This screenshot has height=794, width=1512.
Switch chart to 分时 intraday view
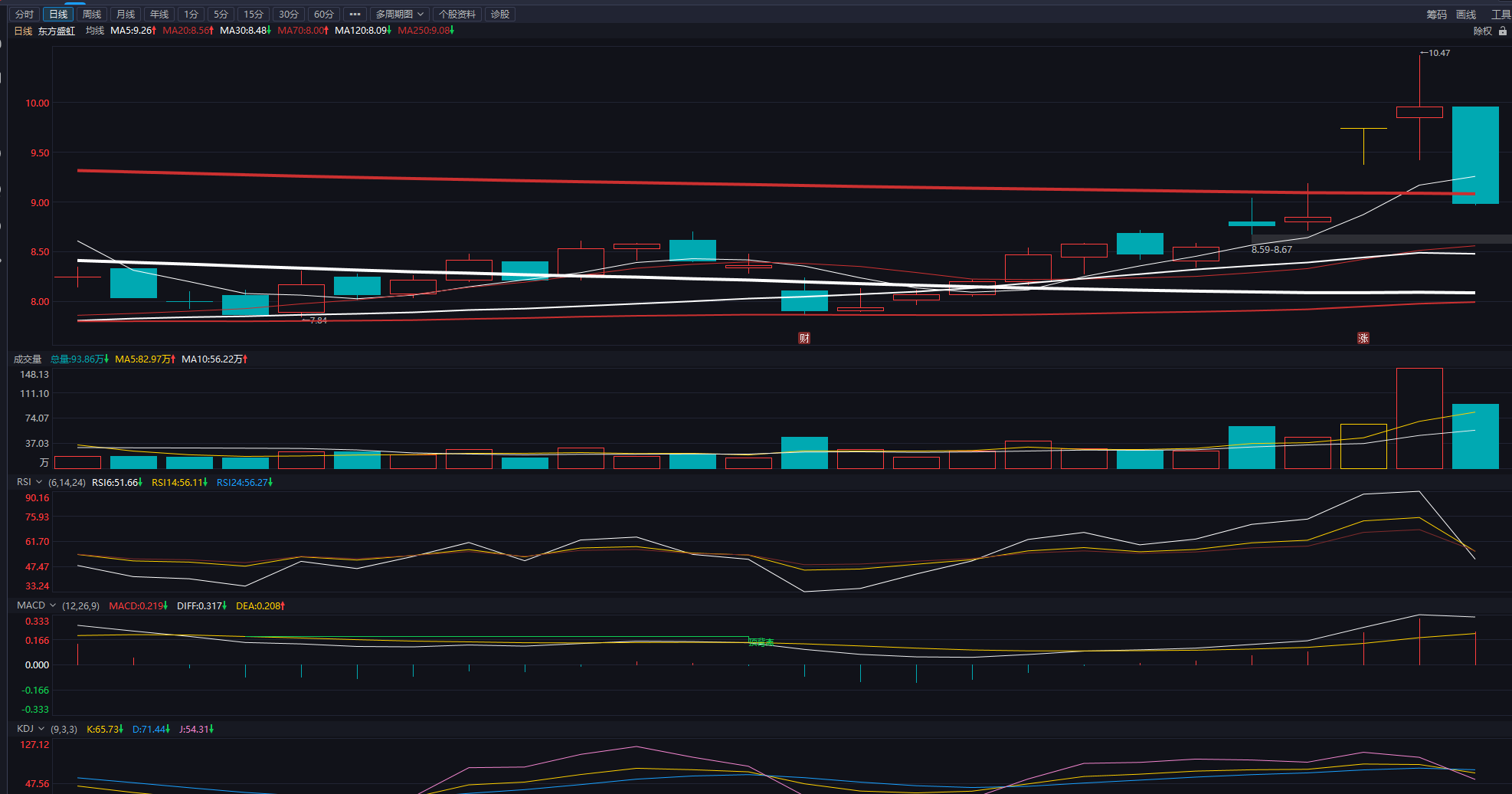(x=25, y=15)
